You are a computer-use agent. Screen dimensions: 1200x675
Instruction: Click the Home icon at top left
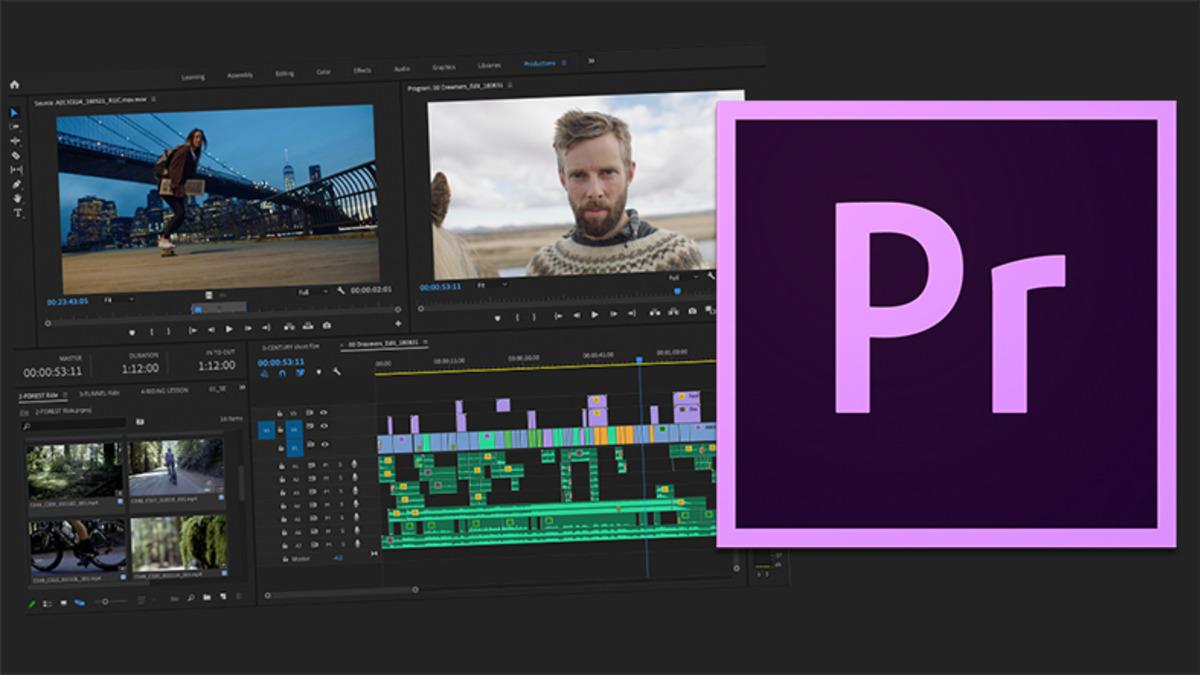click(14, 85)
